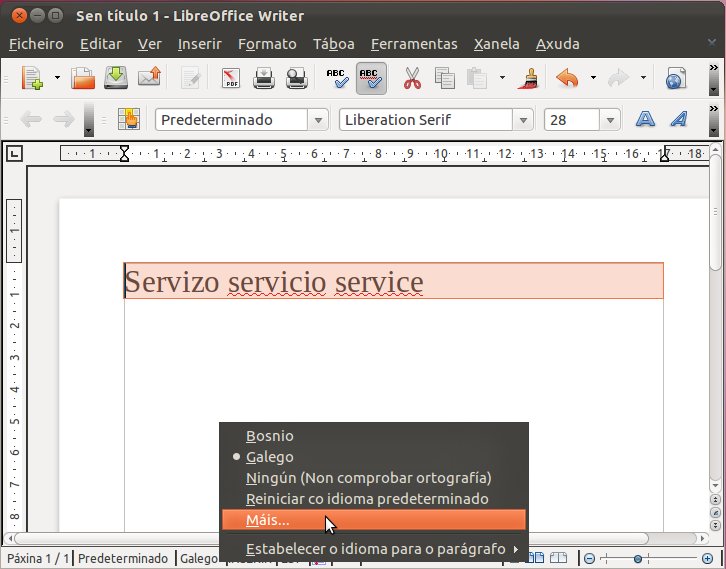Cut the selection with the scissors icon
Image resolution: width=726 pixels, height=569 pixels.
coord(412,78)
